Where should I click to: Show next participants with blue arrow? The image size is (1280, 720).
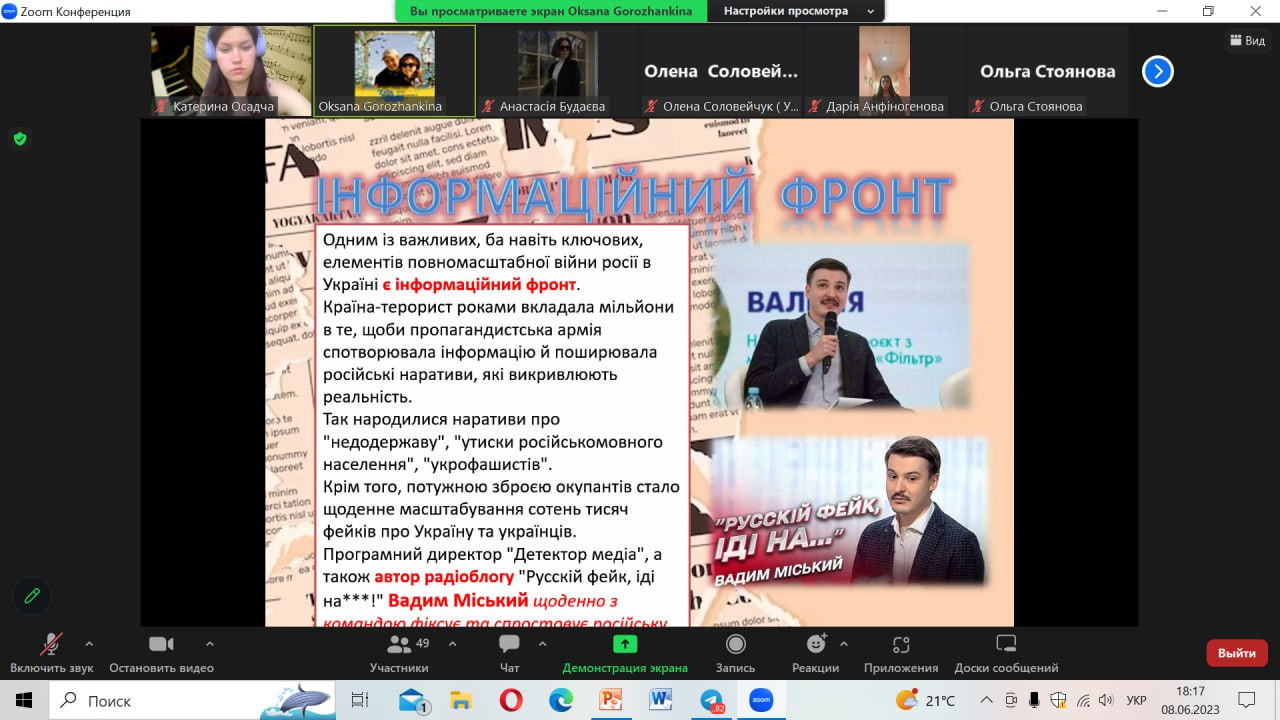tap(1157, 71)
